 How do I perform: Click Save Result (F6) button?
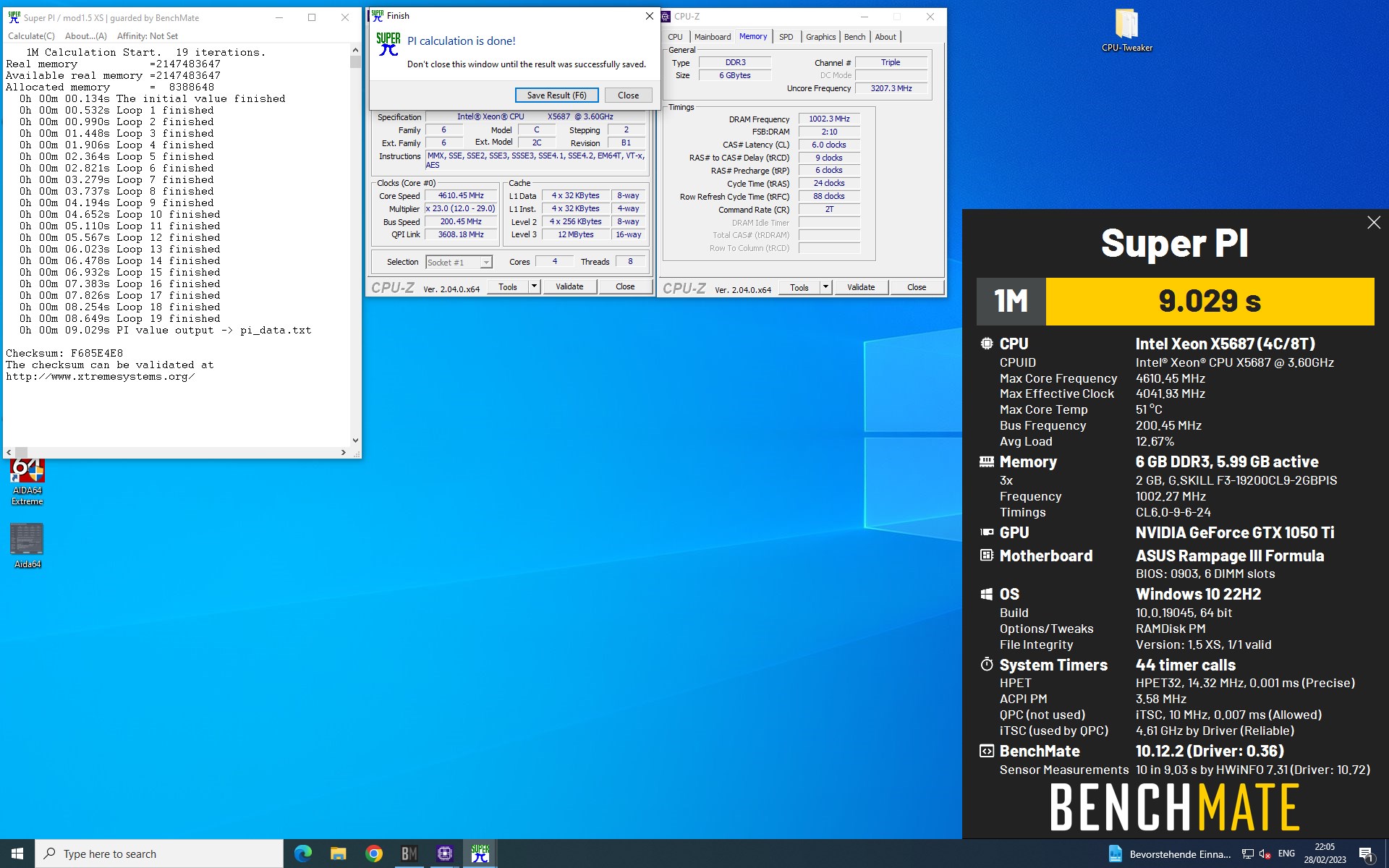tap(556, 95)
